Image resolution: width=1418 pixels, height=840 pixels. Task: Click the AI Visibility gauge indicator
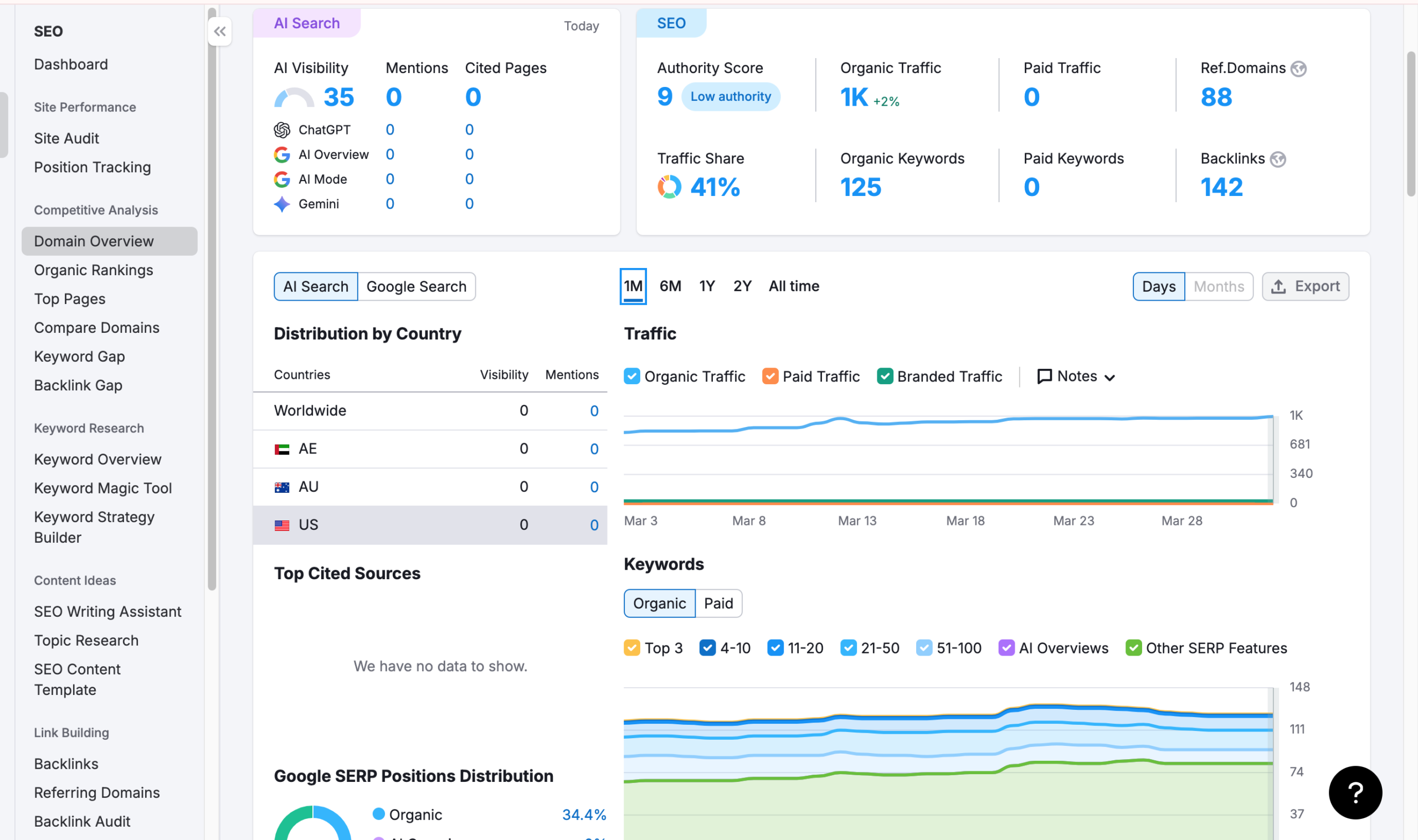click(x=294, y=98)
